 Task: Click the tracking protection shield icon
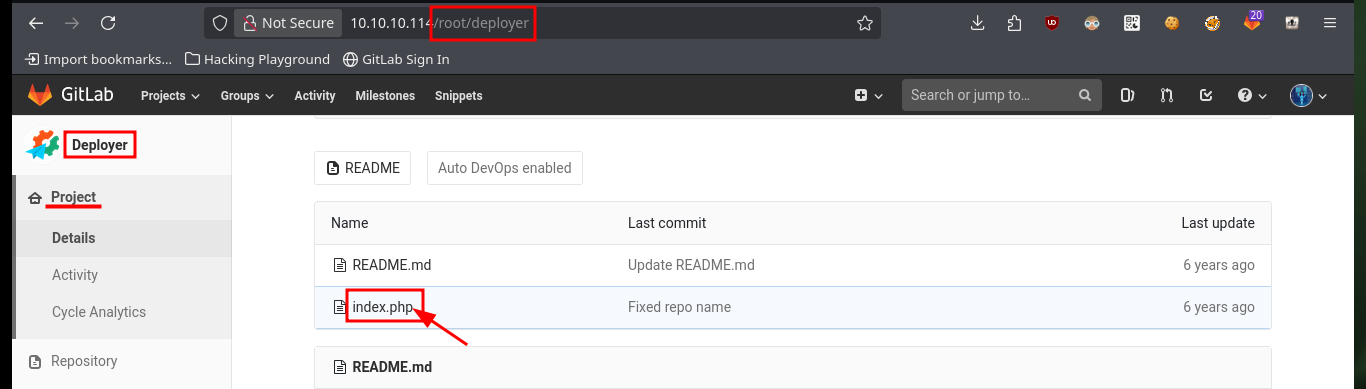click(221, 23)
